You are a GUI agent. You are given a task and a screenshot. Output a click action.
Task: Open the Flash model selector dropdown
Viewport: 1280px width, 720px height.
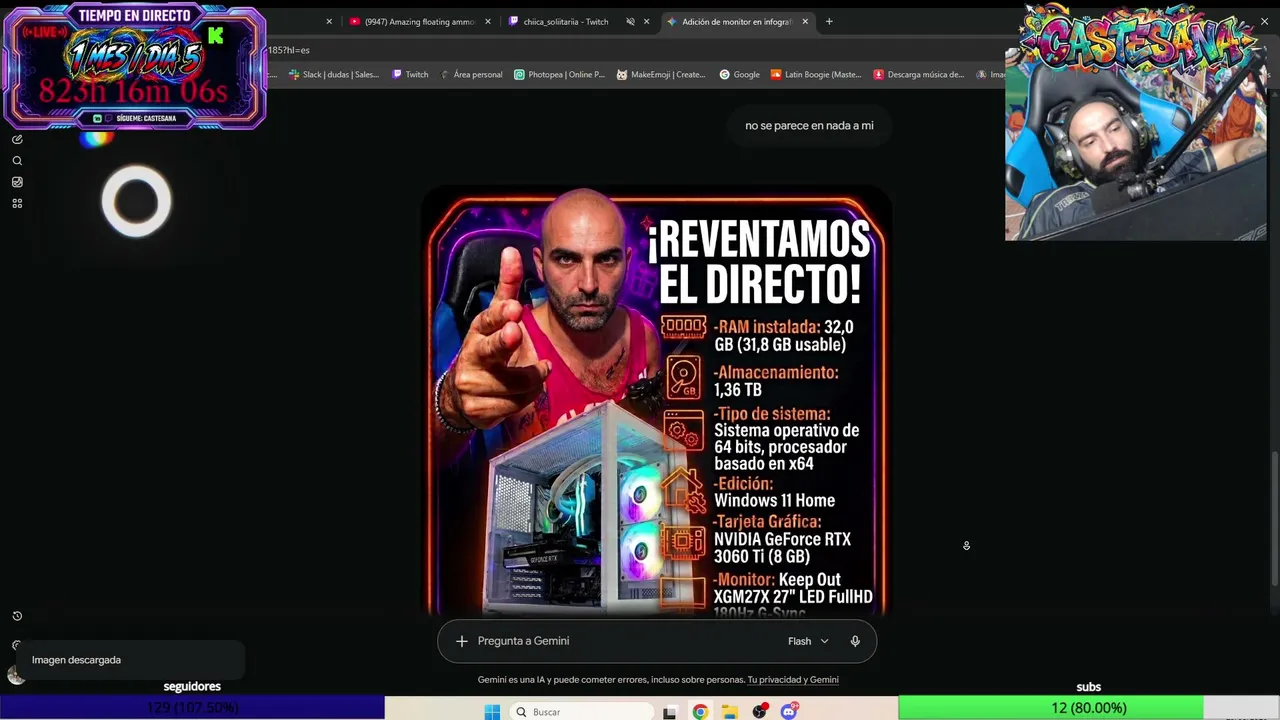coord(808,641)
